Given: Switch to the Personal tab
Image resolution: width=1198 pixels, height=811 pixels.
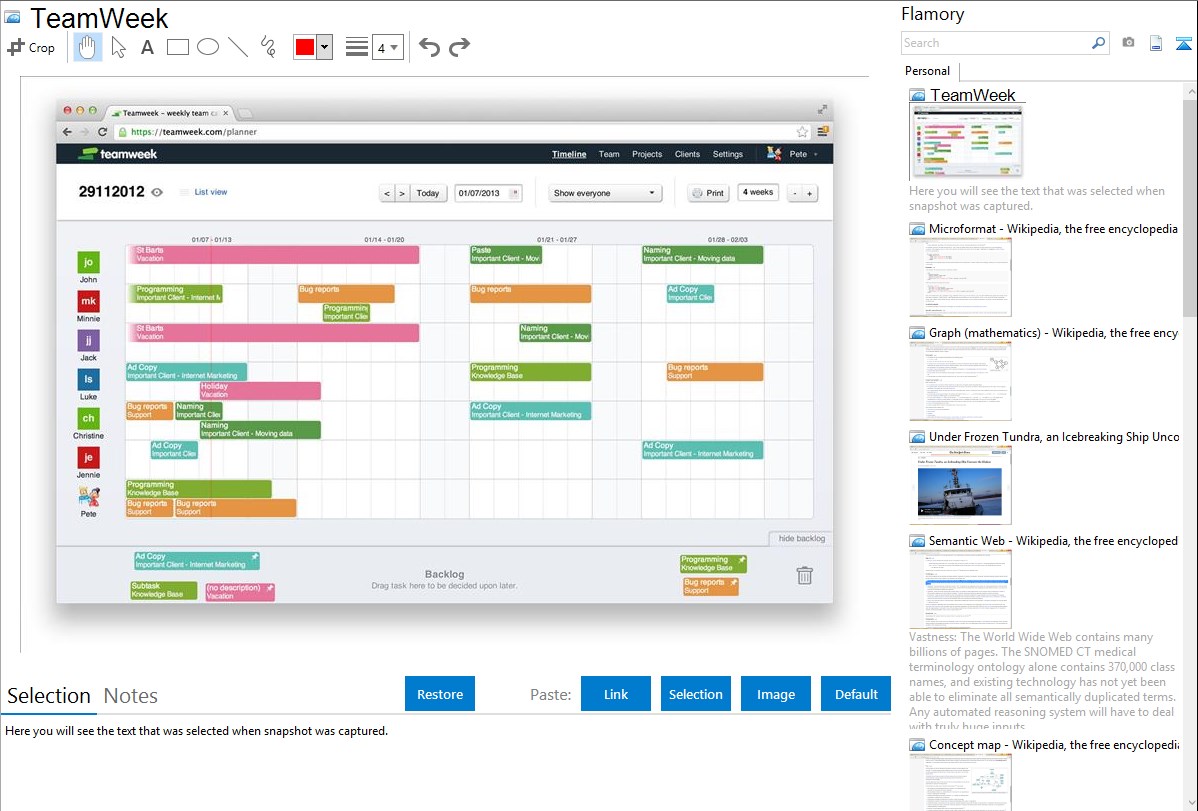Looking at the screenshot, I should click(x=928, y=71).
